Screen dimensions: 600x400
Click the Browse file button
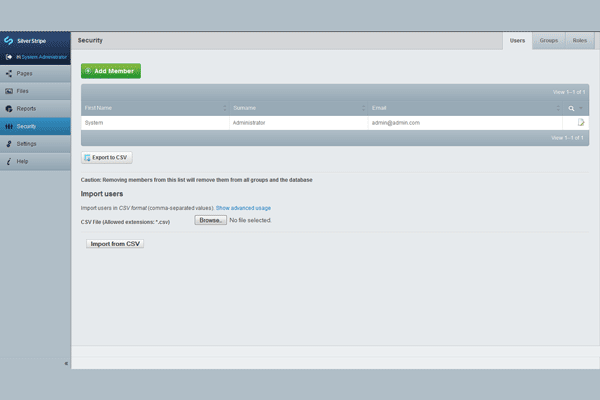[210, 220]
